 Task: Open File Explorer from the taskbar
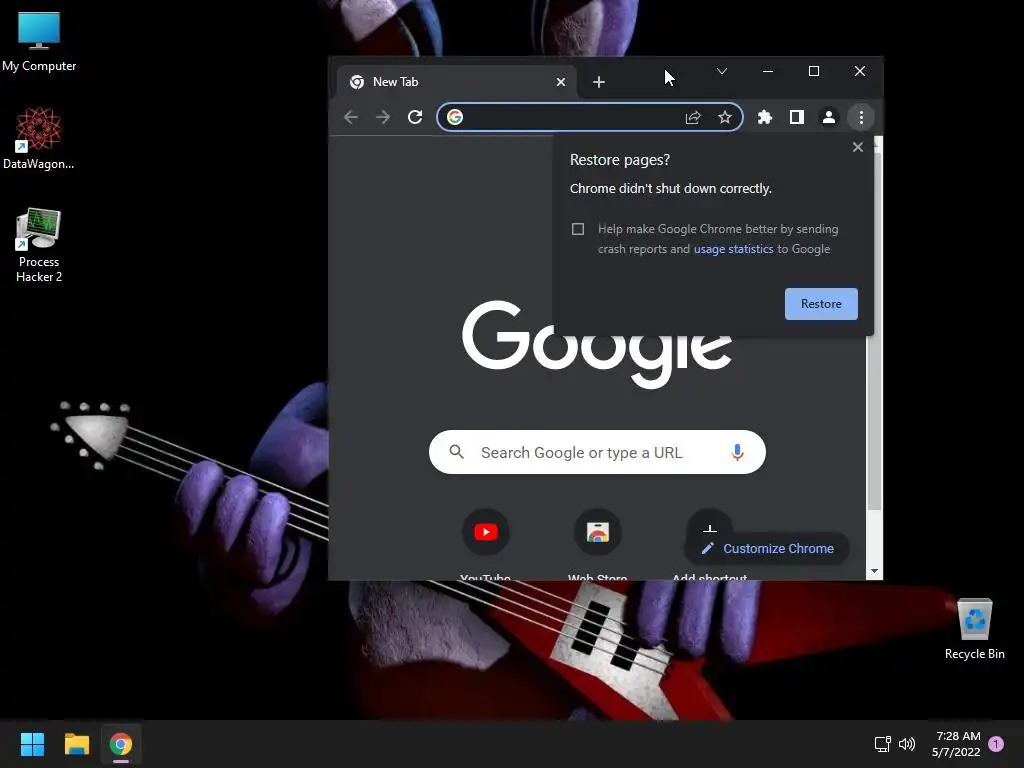click(76, 744)
